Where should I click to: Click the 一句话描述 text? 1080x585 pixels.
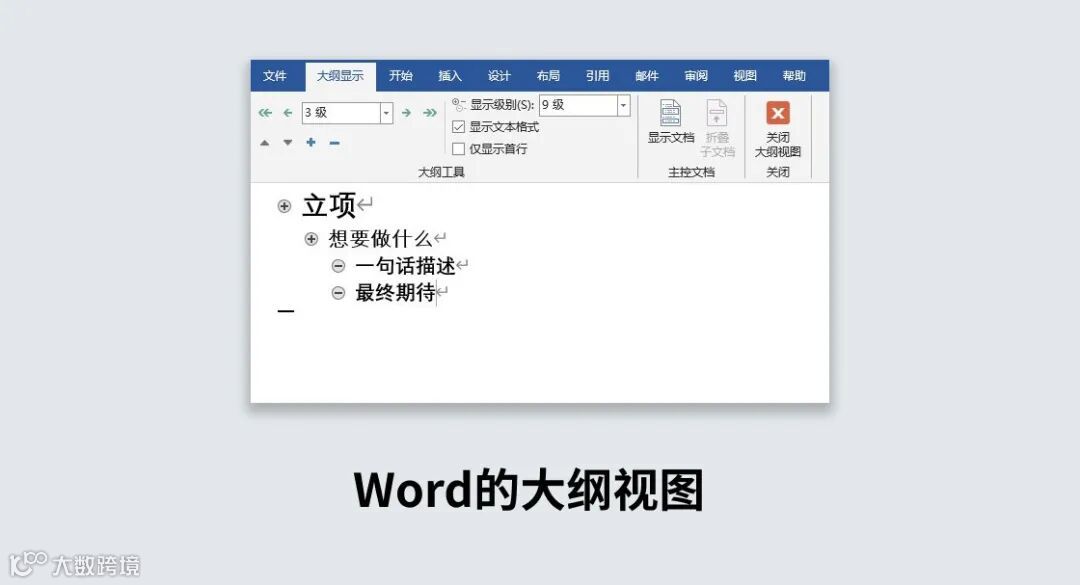click(406, 266)
